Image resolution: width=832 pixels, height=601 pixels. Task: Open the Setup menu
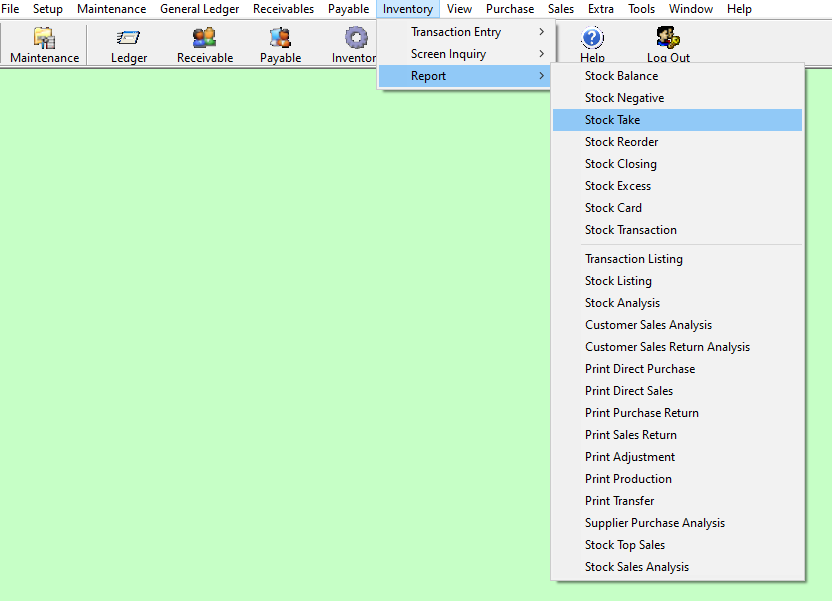pos(48,9)
